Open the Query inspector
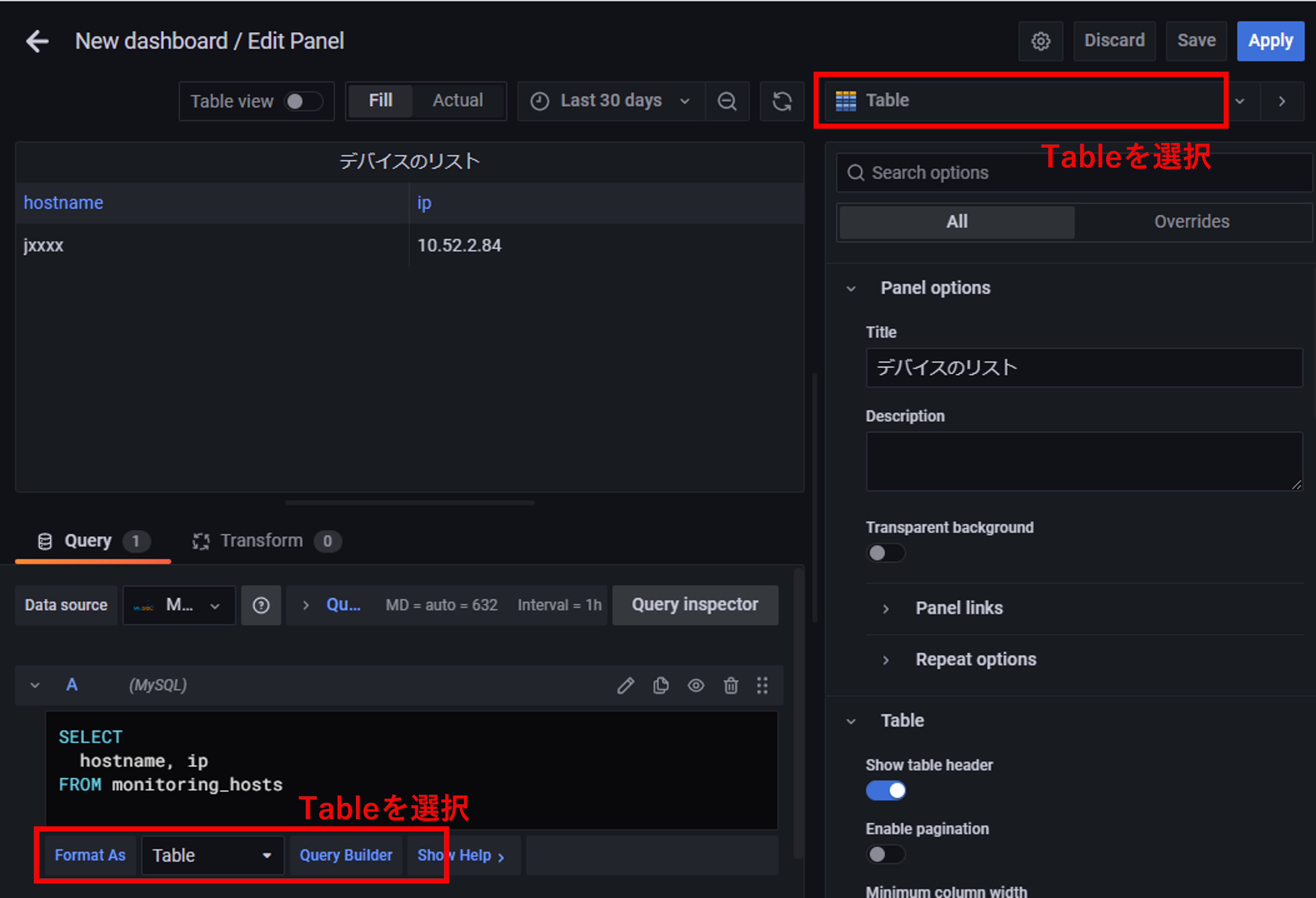This screenshot has height=898, width=1316. coord(695,605)
